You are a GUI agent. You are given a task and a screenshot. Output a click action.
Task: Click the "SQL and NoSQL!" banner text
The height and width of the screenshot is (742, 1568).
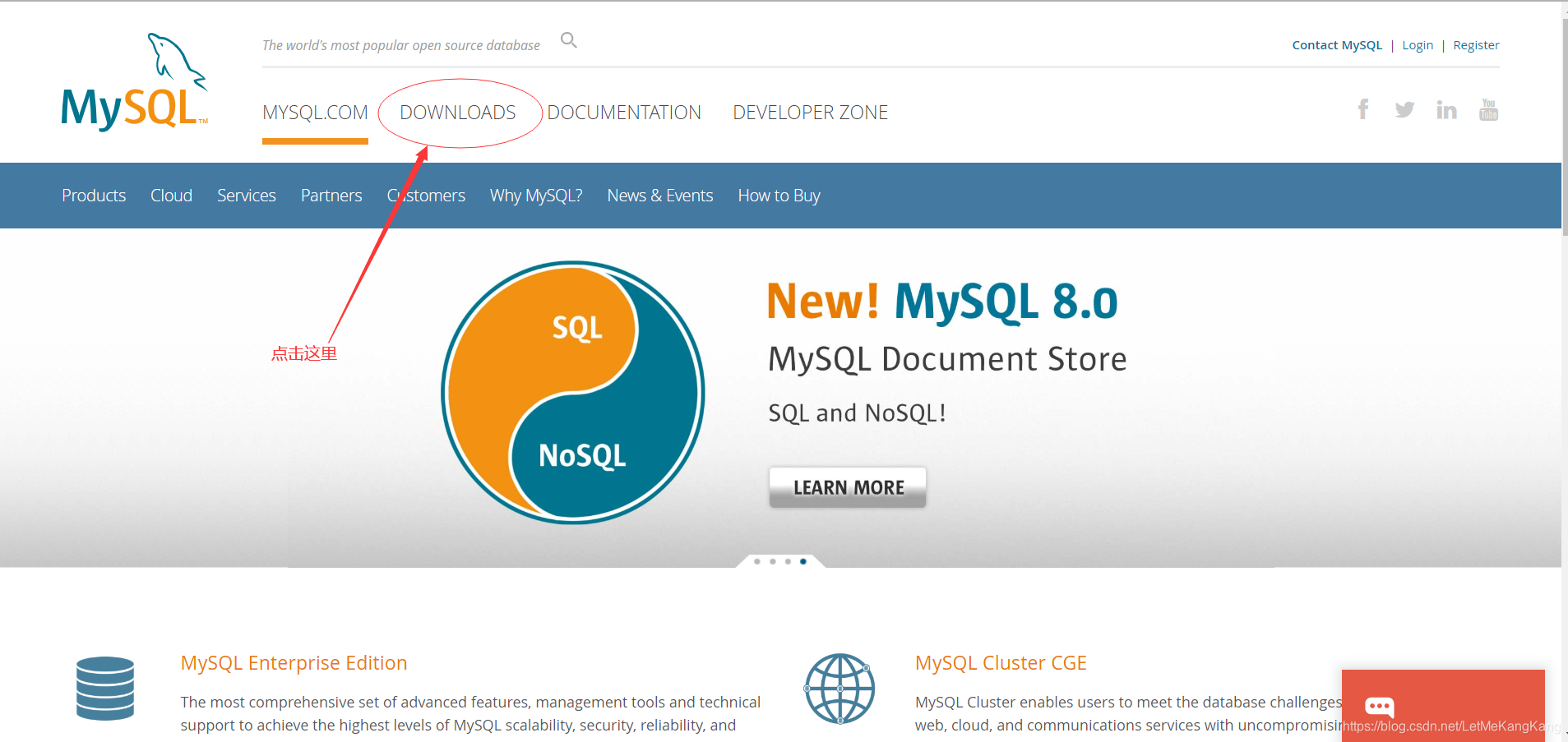(x=857, y=412)
